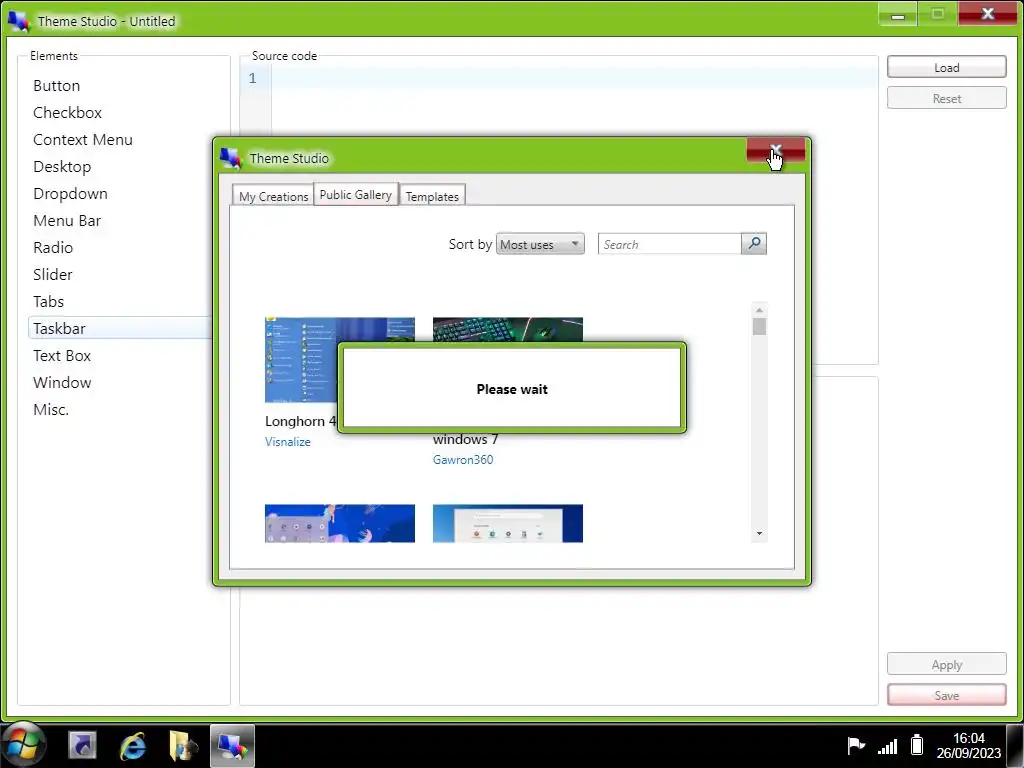Open the Windows Start orb
The height and width of the screenshot is (768, 1024).
pos(24,744)
